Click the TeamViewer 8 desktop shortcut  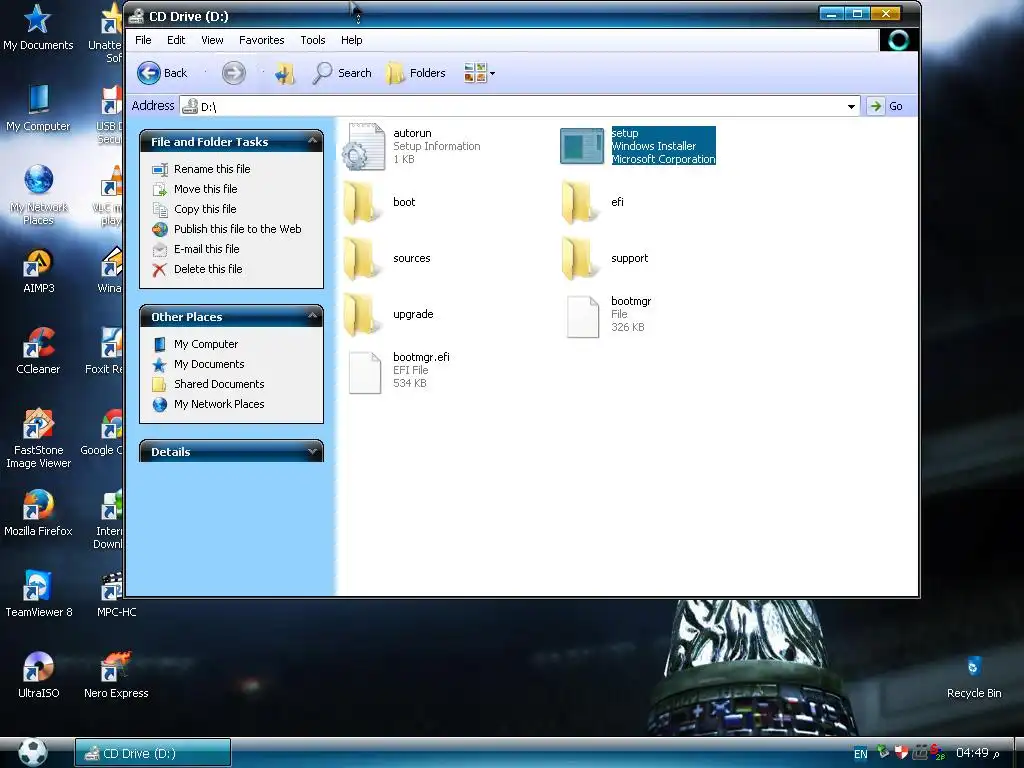[38, 594]
